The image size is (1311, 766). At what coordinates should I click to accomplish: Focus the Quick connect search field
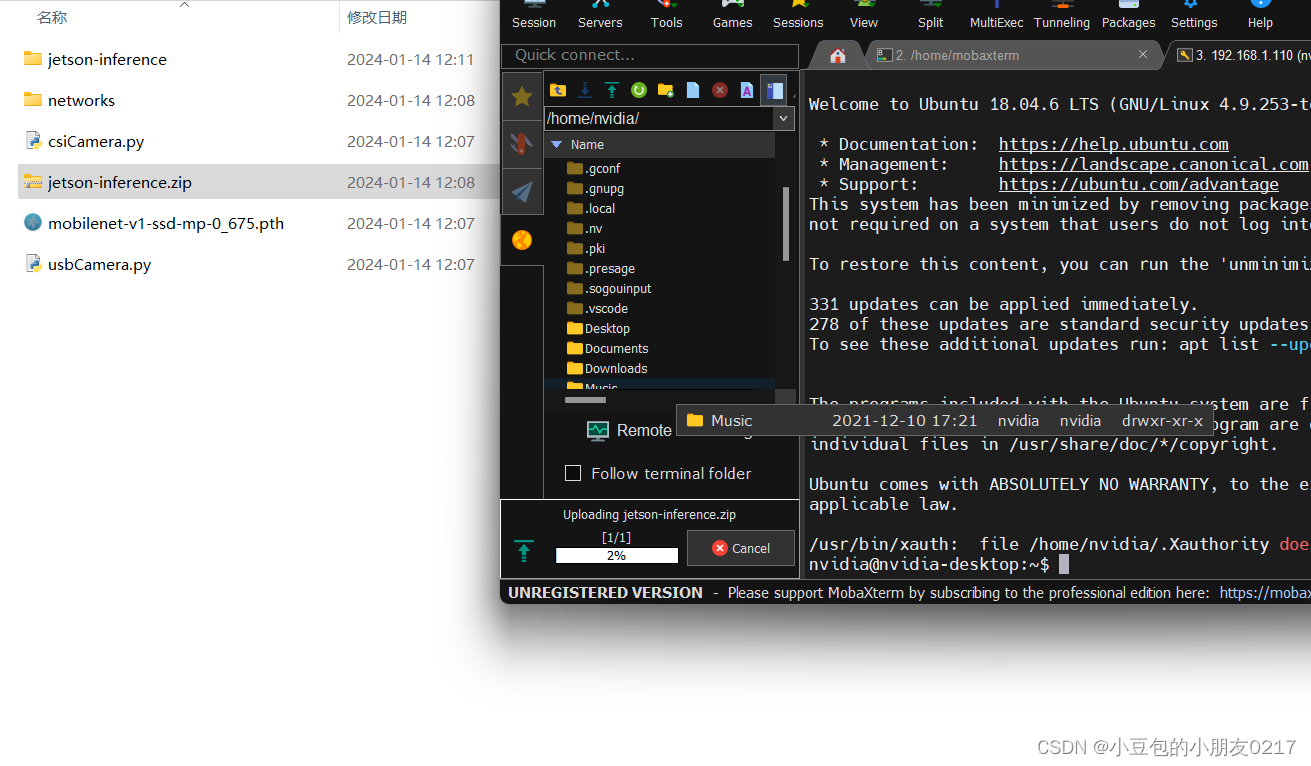[650, 55]
